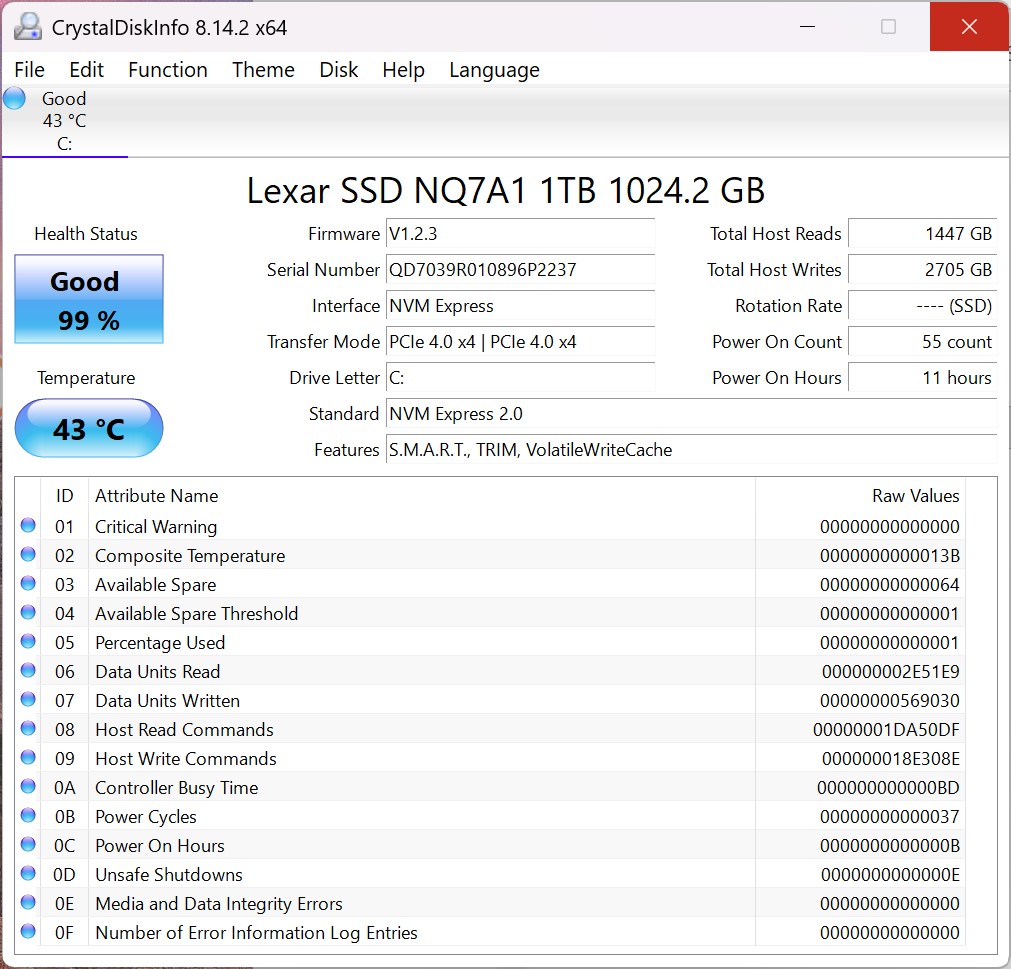The width and height of the screenshot is (1011, 969).
Task: Click the status orb beside Power Cycles
Action: [x=28, y=816]
